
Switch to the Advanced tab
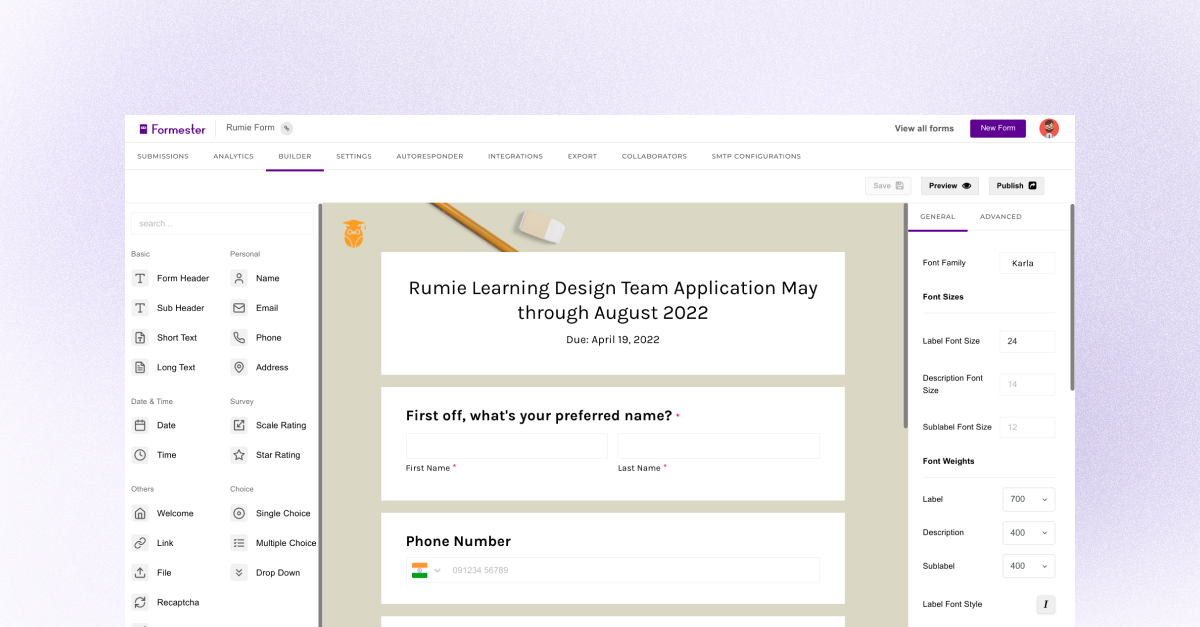[1000, 216]
